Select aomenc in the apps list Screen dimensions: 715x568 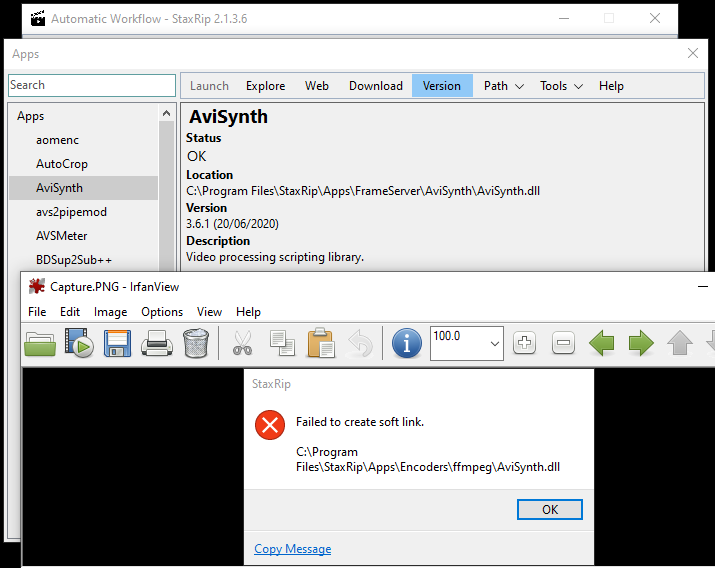coord(57,140)
